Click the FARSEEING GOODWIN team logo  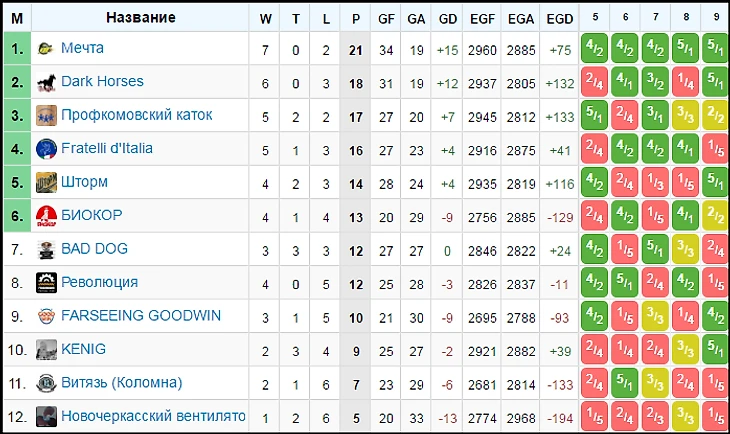(x=46, y=316)
